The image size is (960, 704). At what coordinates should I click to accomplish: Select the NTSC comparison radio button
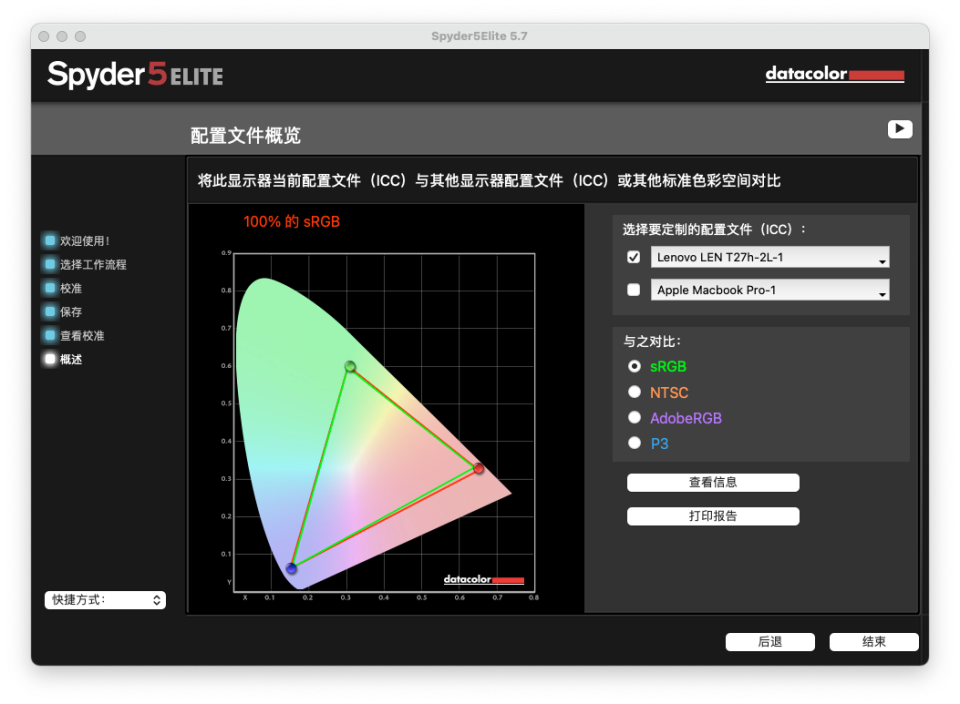point(634,392)
